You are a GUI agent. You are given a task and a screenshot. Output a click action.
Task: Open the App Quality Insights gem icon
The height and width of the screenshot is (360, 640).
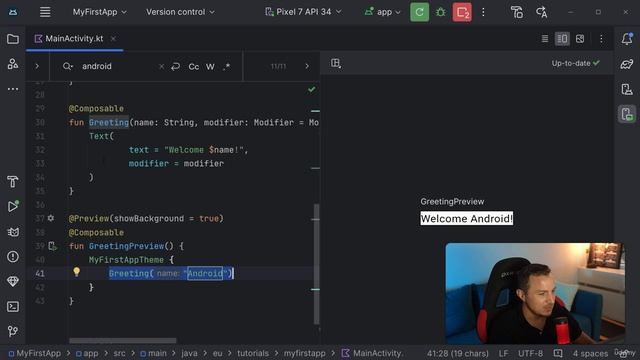tap(13, 281)
